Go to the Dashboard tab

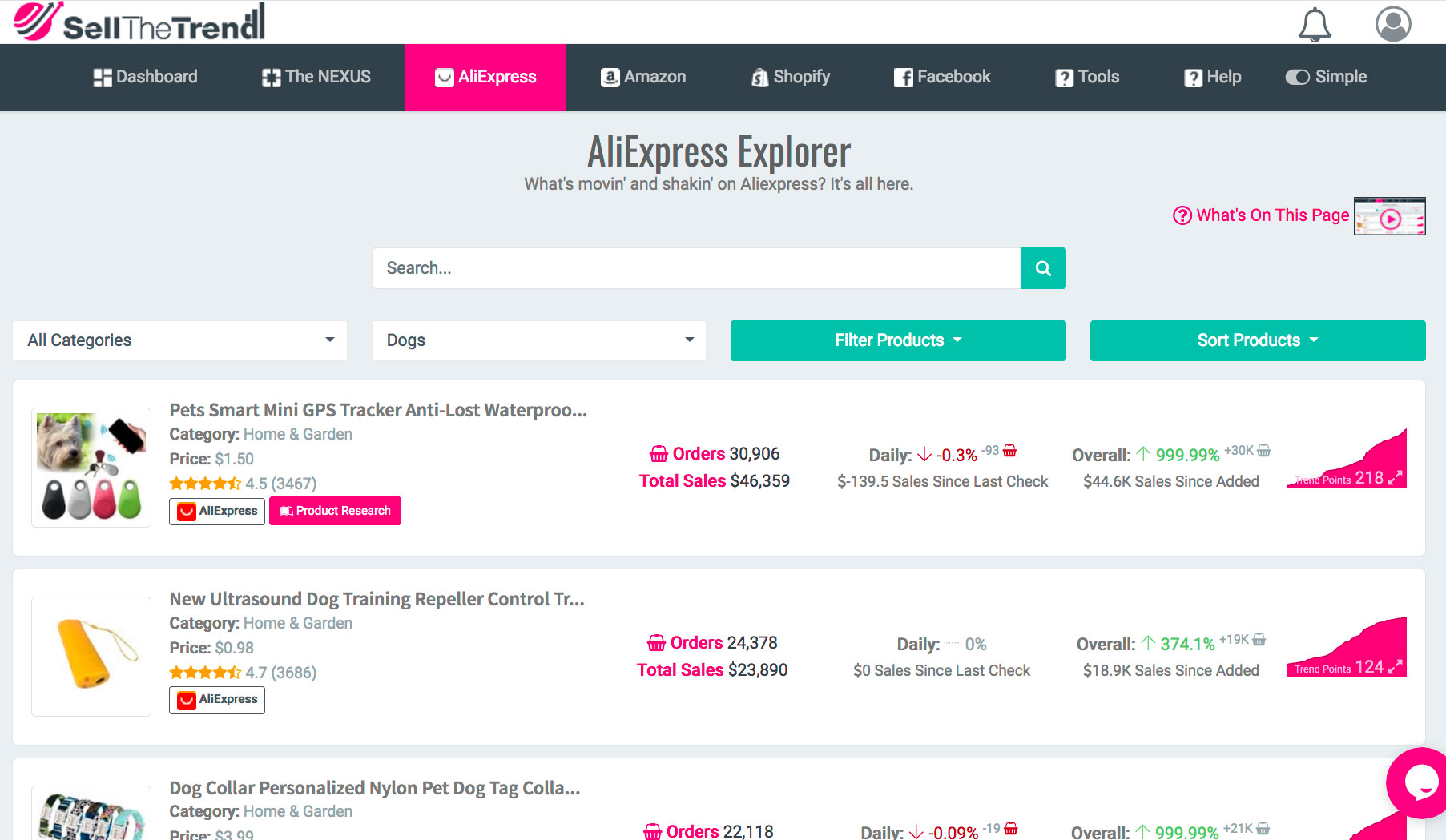pos(145,77)
